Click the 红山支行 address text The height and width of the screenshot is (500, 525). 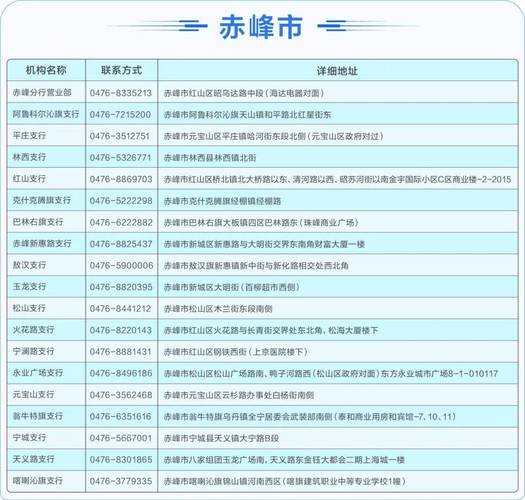pos(337,179)
